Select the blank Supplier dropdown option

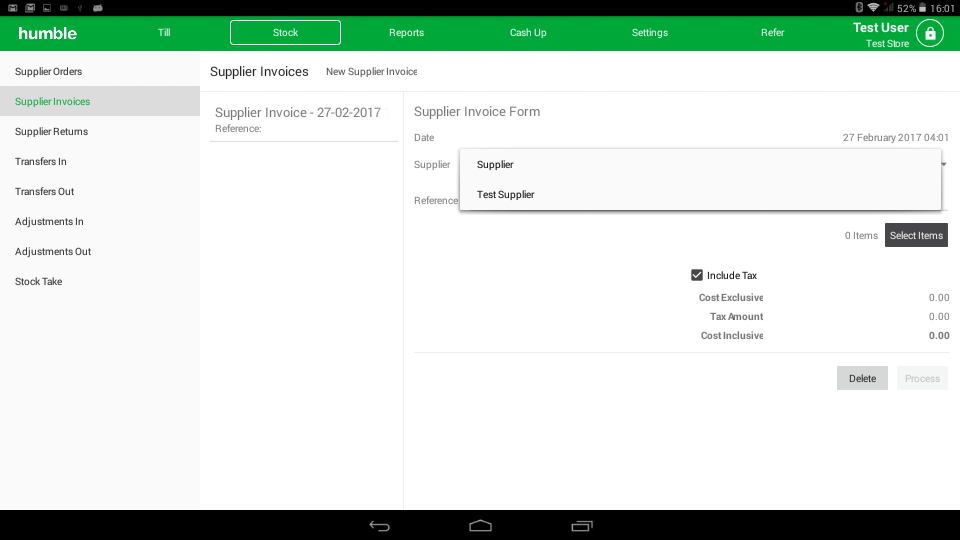pyautogui.click(x=700, y=164)
